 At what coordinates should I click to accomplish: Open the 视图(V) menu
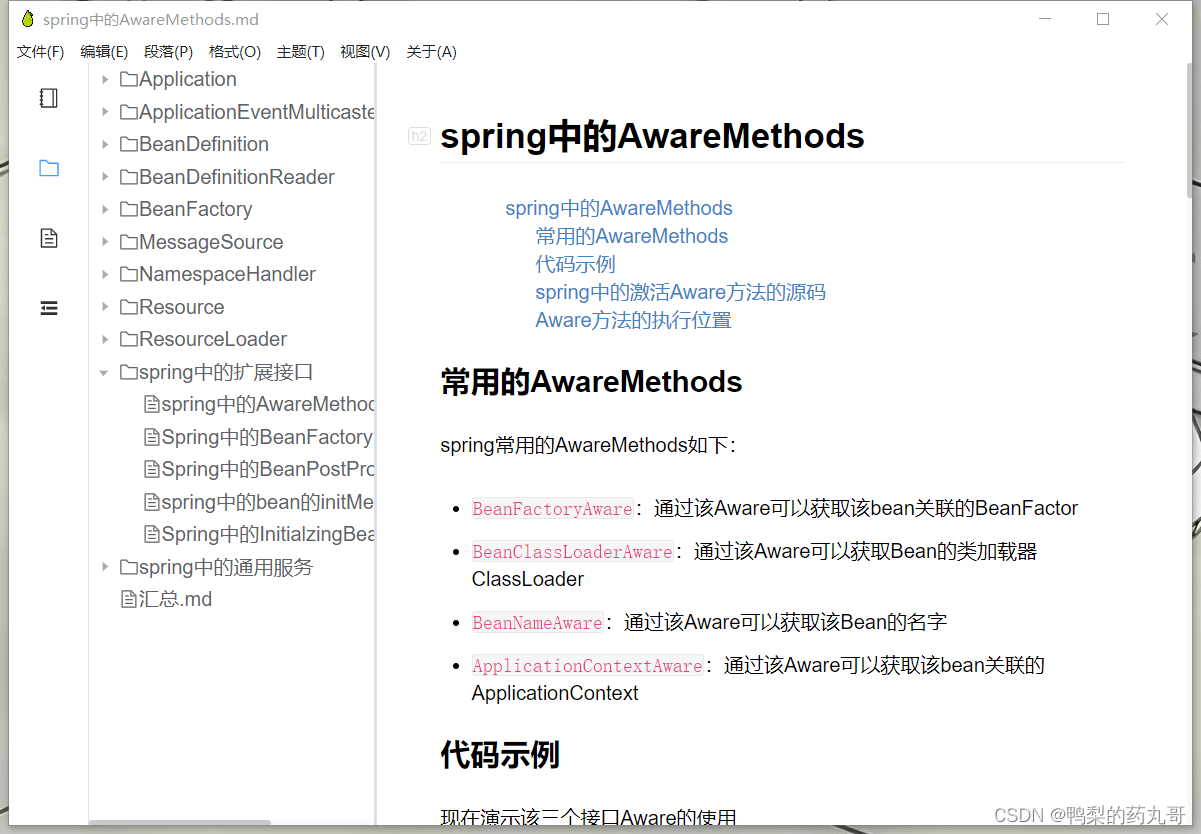click(x=365, y=52)
